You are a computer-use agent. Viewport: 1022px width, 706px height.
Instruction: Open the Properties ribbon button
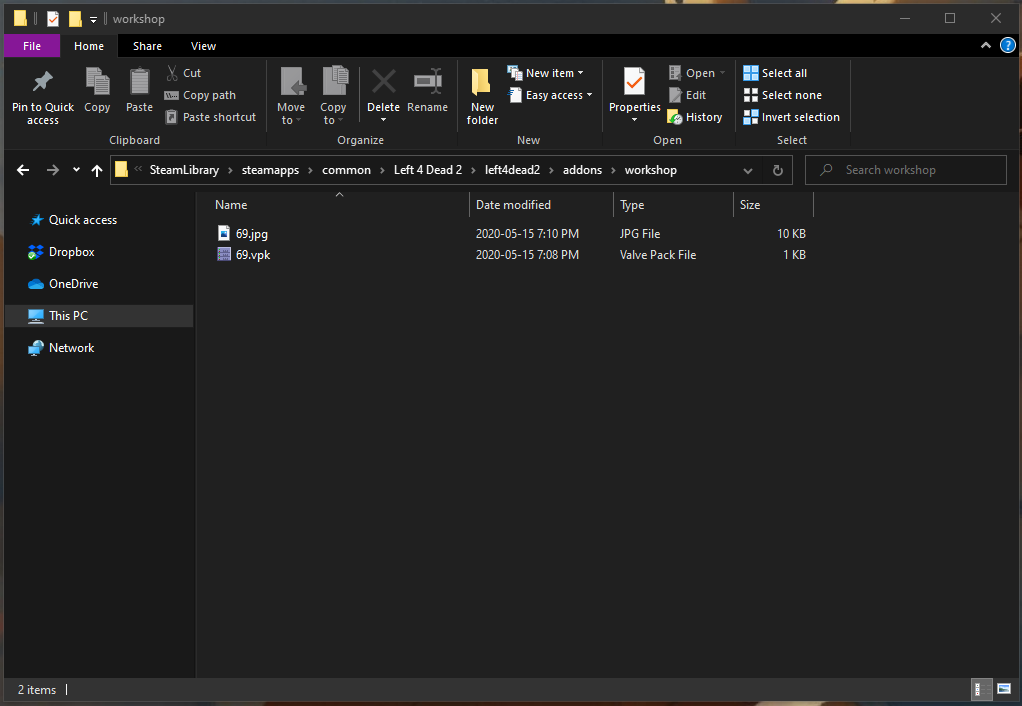pos(634,89)
